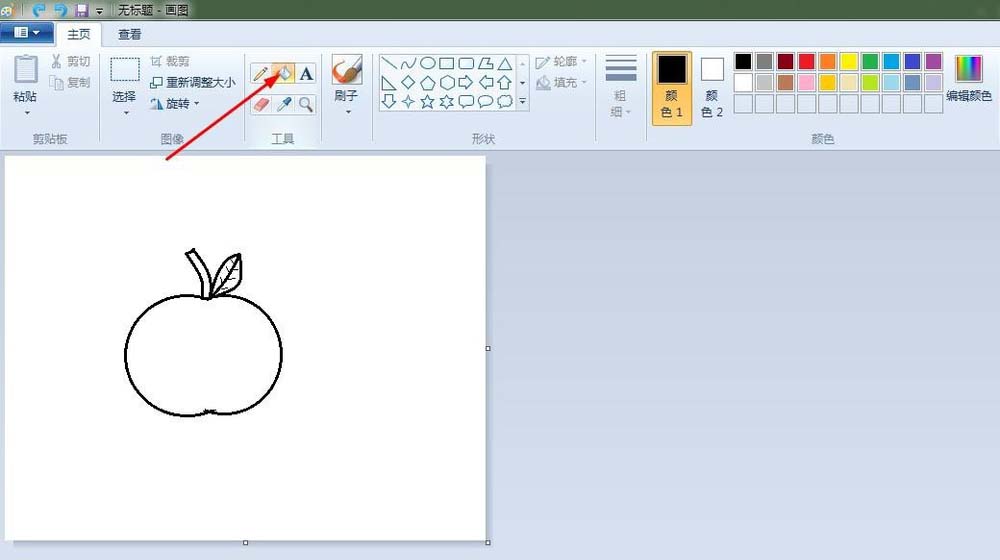
Task: Click the Redo arrow in title bar
Action: (x=61, y=10)
